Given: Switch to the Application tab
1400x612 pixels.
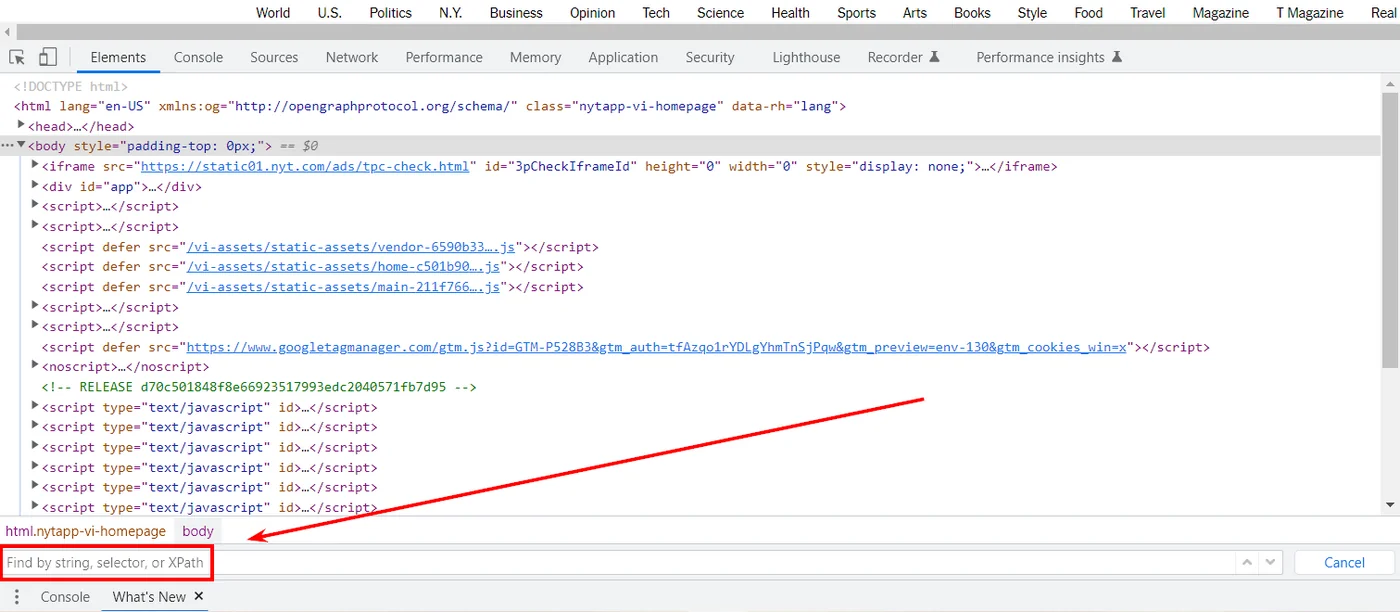Looking at the screenshot, I should [623, 57].
